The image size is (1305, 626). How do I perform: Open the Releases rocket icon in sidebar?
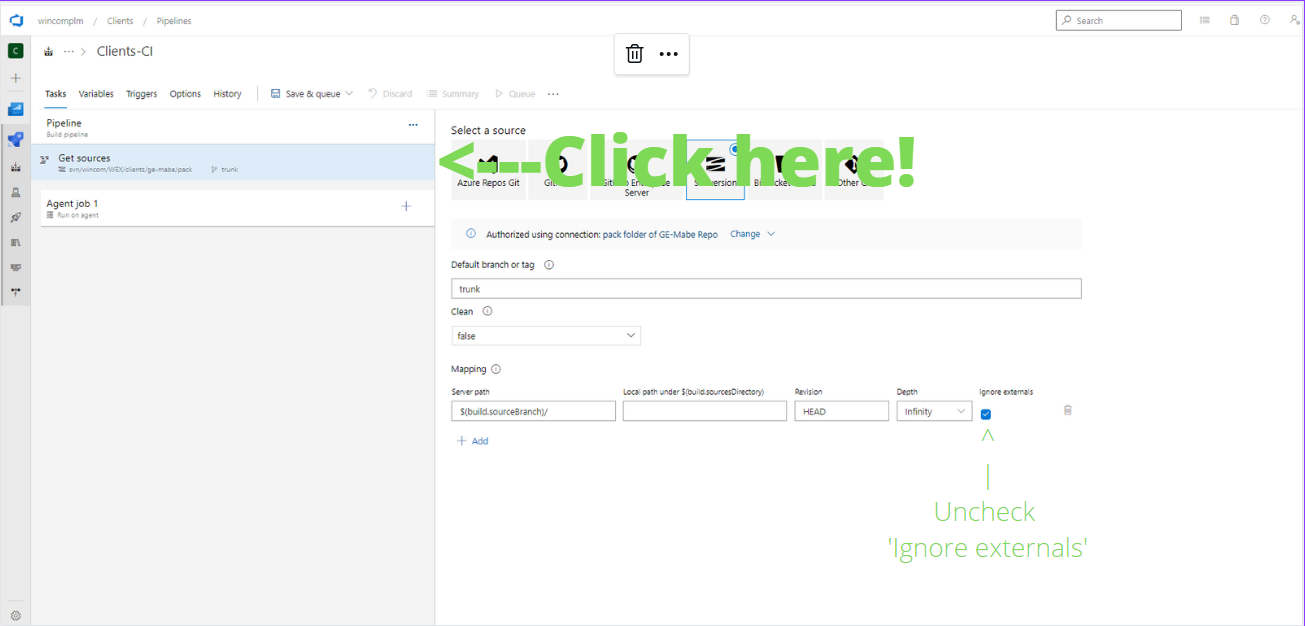(x=16, y=217)
